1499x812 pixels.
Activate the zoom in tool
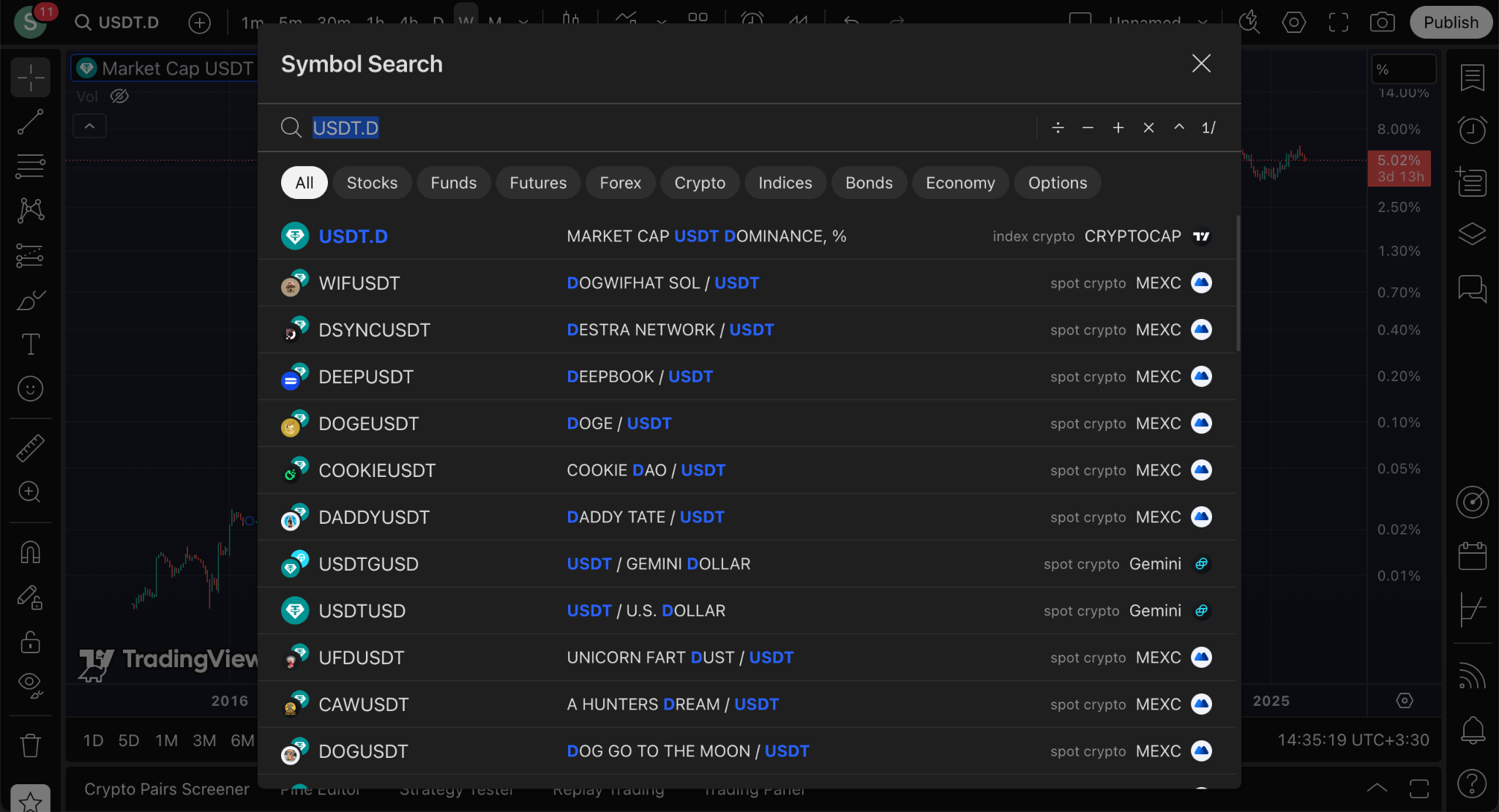click(31, 492)
